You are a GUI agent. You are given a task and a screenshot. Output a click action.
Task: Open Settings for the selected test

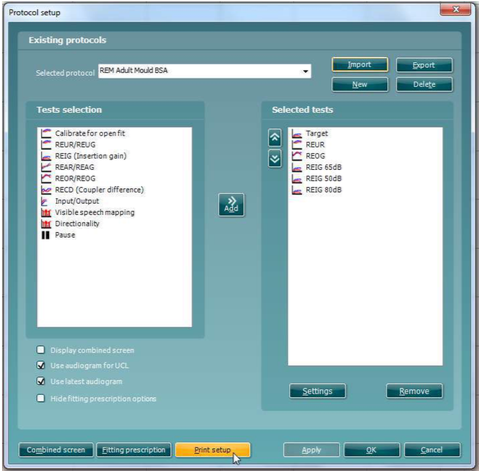point(317,391)
